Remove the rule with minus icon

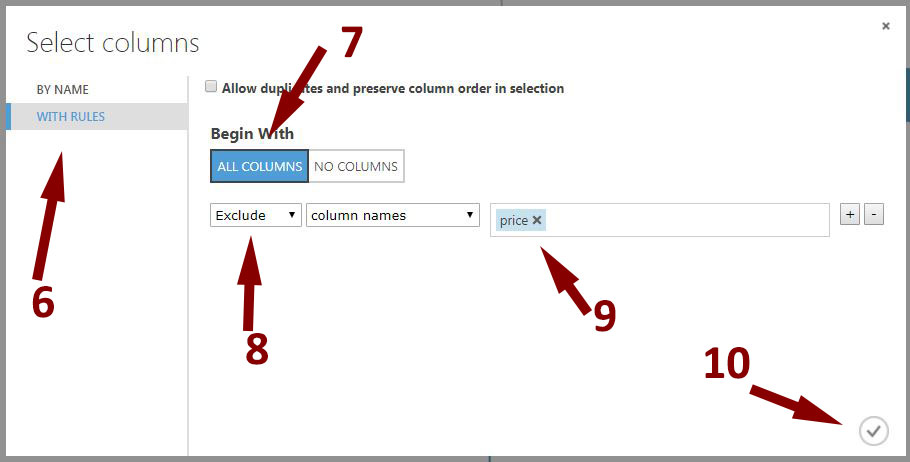pyautogui.click(x=874, y=215)
